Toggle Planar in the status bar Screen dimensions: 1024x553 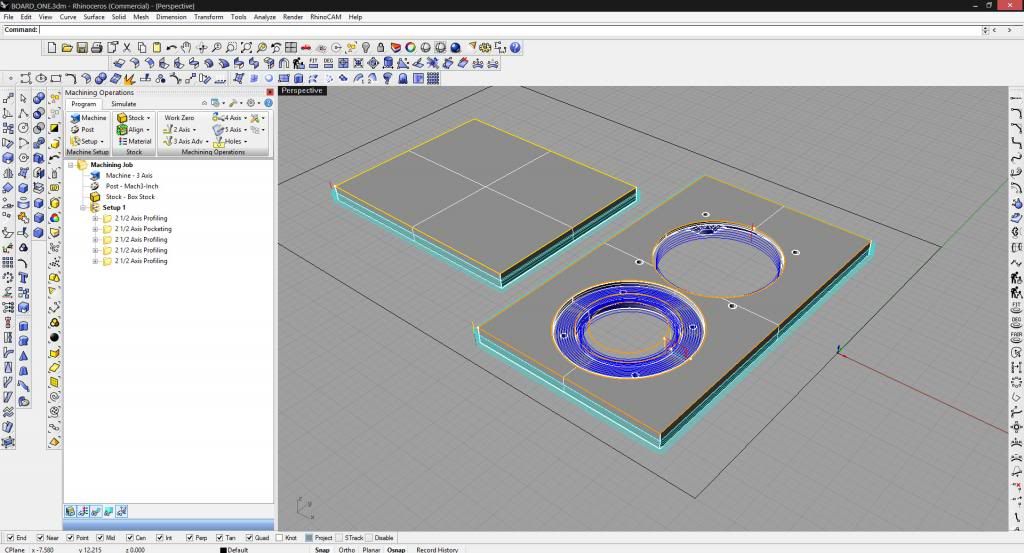point(371,550)
